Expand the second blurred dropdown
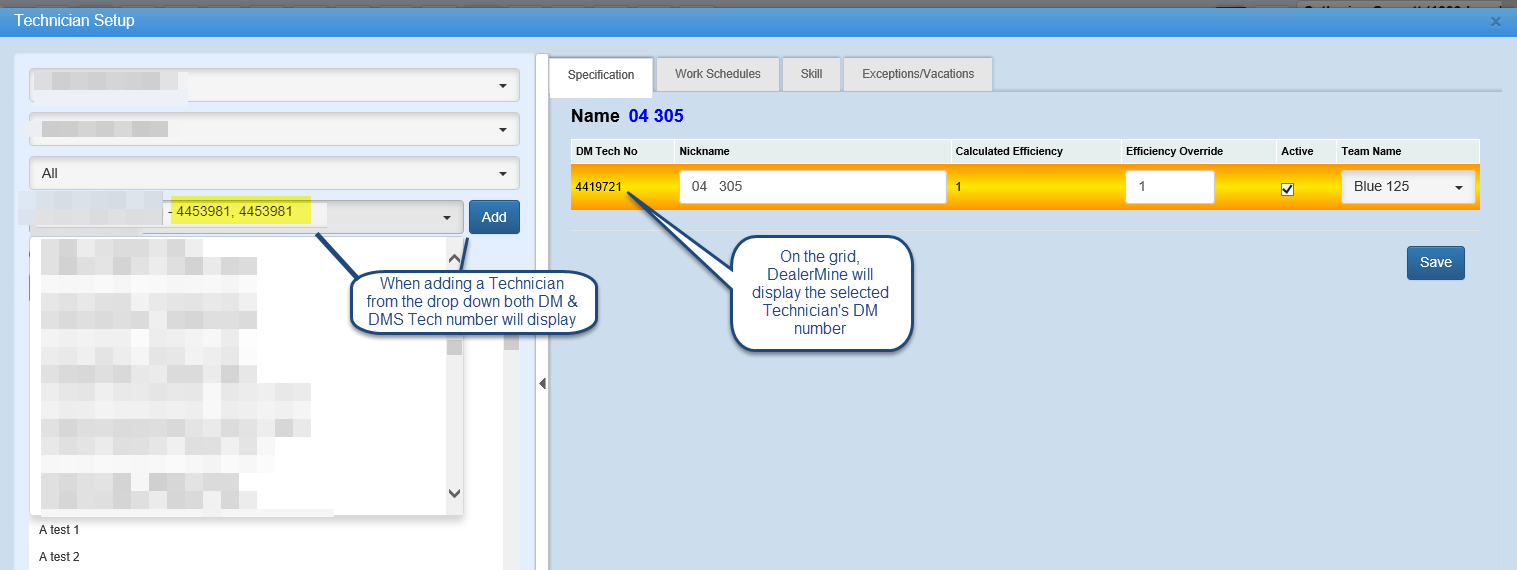This screenshot has width=1517, height=570. point(274,129)
